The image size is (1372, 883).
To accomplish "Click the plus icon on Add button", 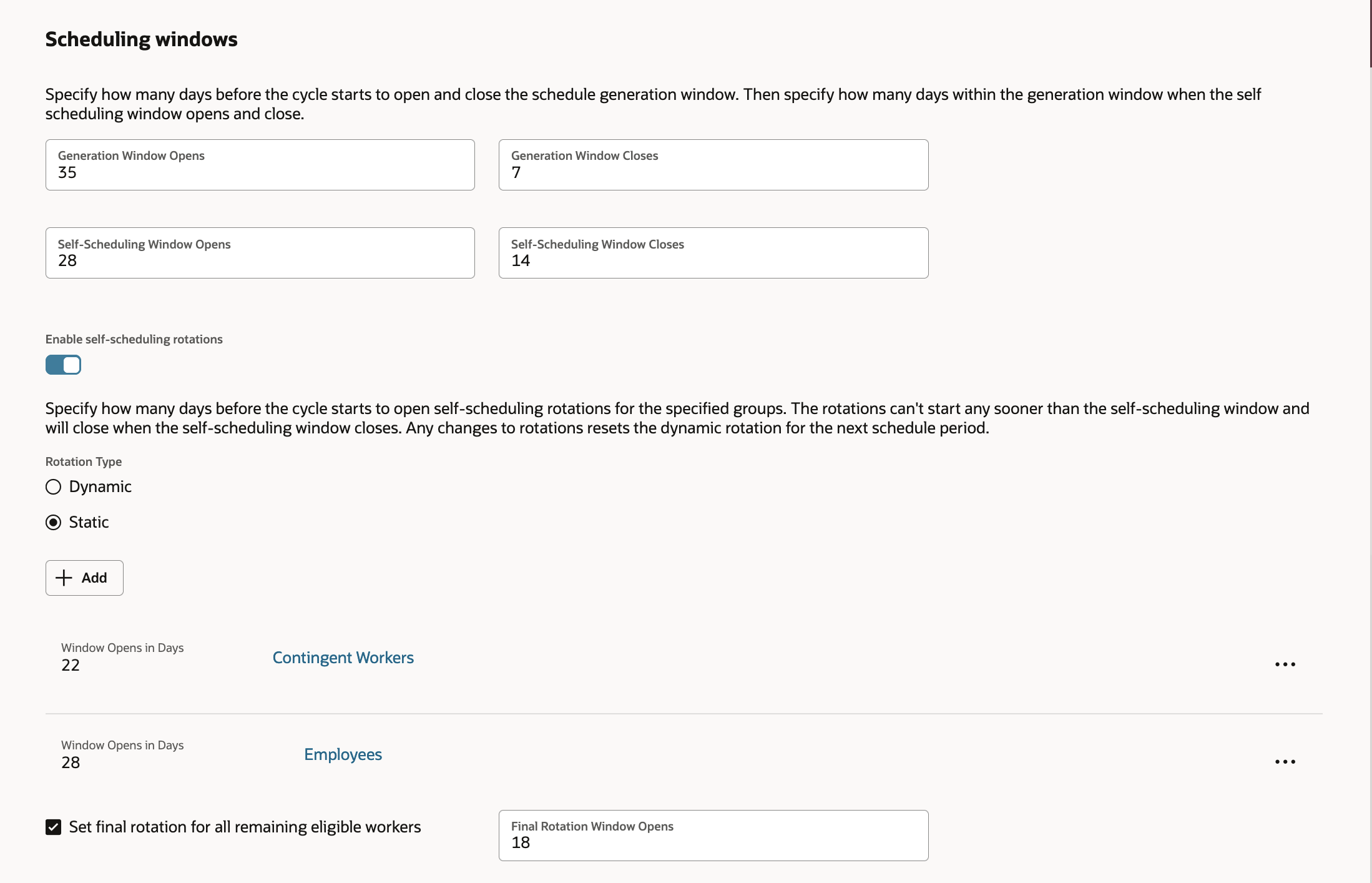I will click(64, 578).
